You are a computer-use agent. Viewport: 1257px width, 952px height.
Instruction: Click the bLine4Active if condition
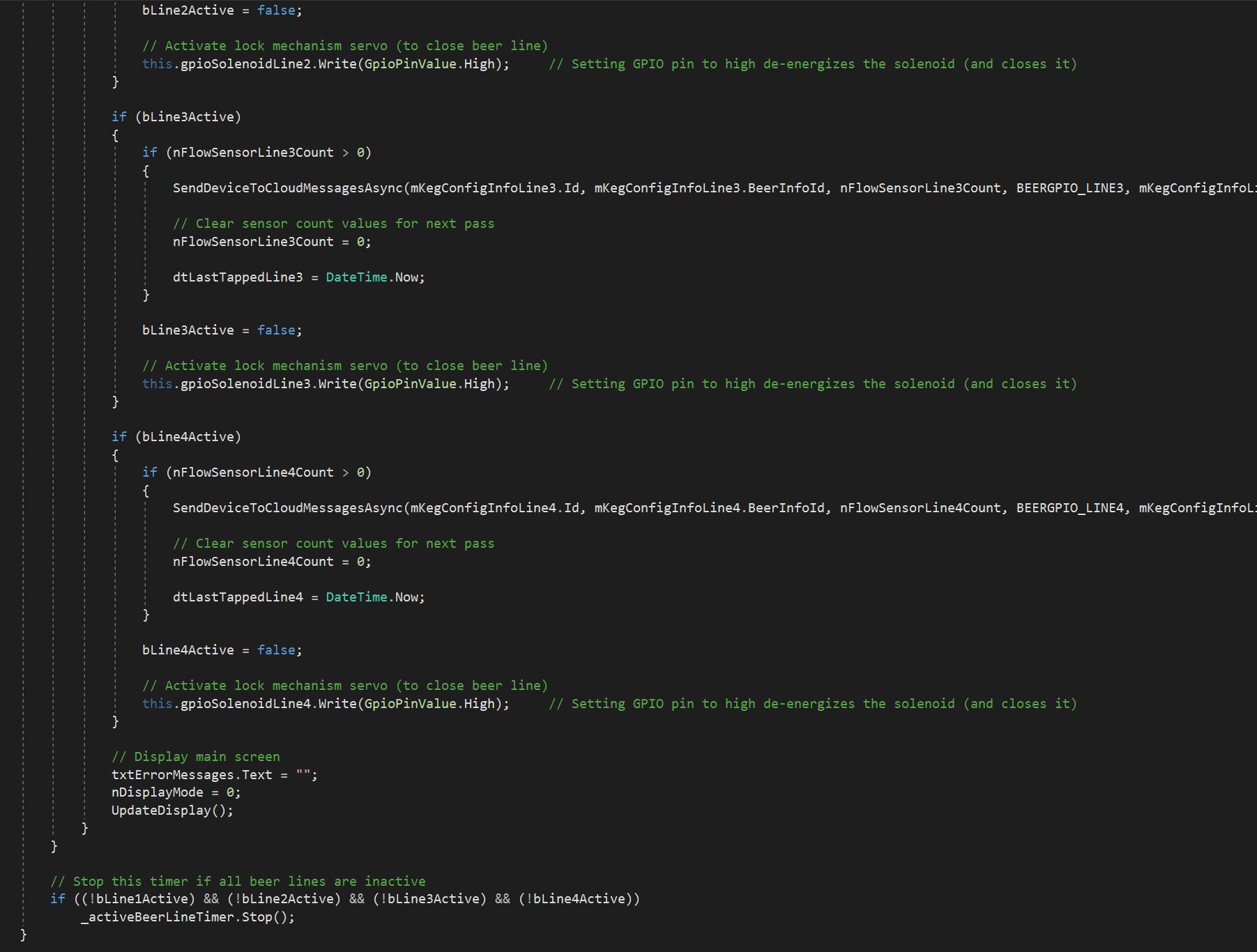pyautogui.click(x=187, y=436)
